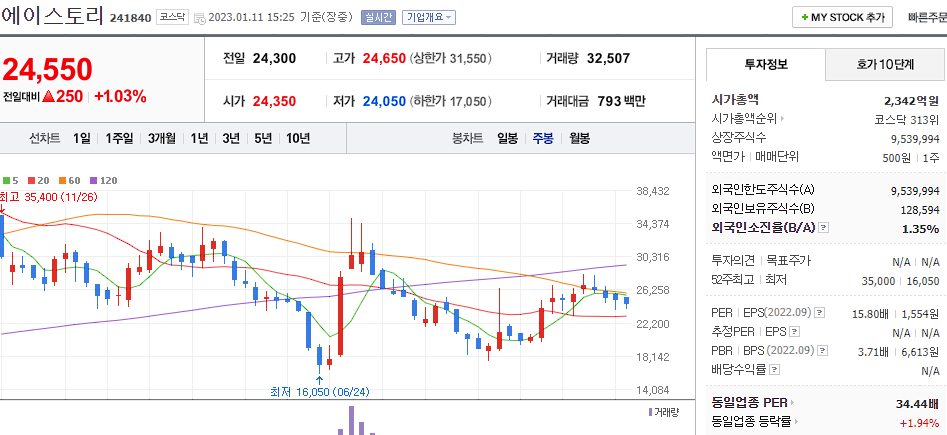This screenshot has height=435, width=947.
Task: Click the 최저 16,050 (06/24) chart marker
Action: coord(319,392)
